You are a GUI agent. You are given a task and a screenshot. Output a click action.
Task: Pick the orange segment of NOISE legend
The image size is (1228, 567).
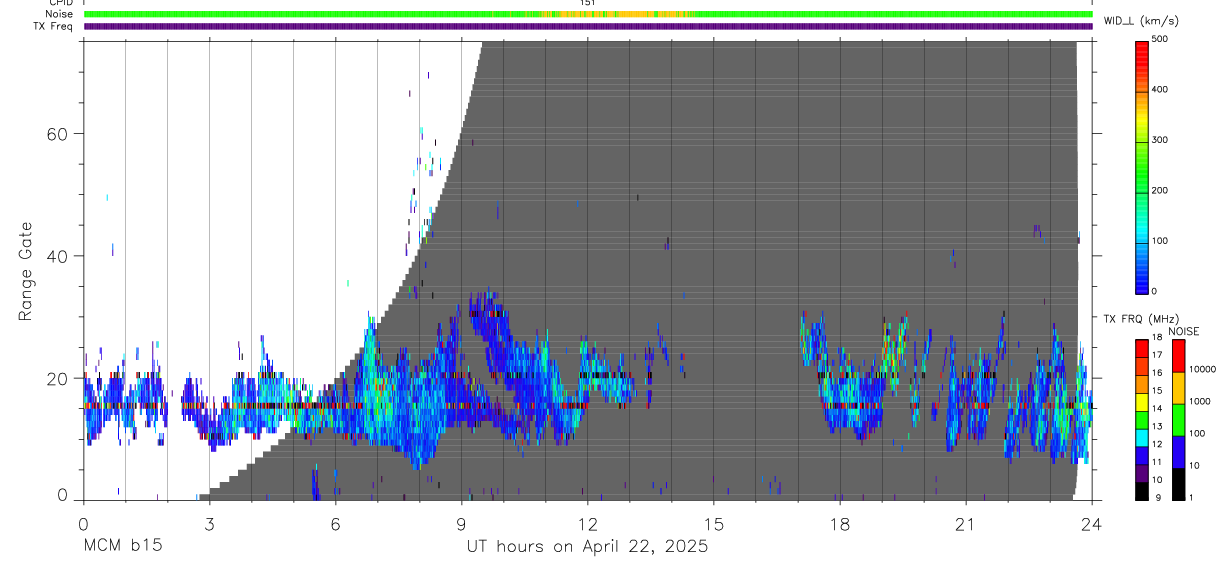[x=1177, y=387]
